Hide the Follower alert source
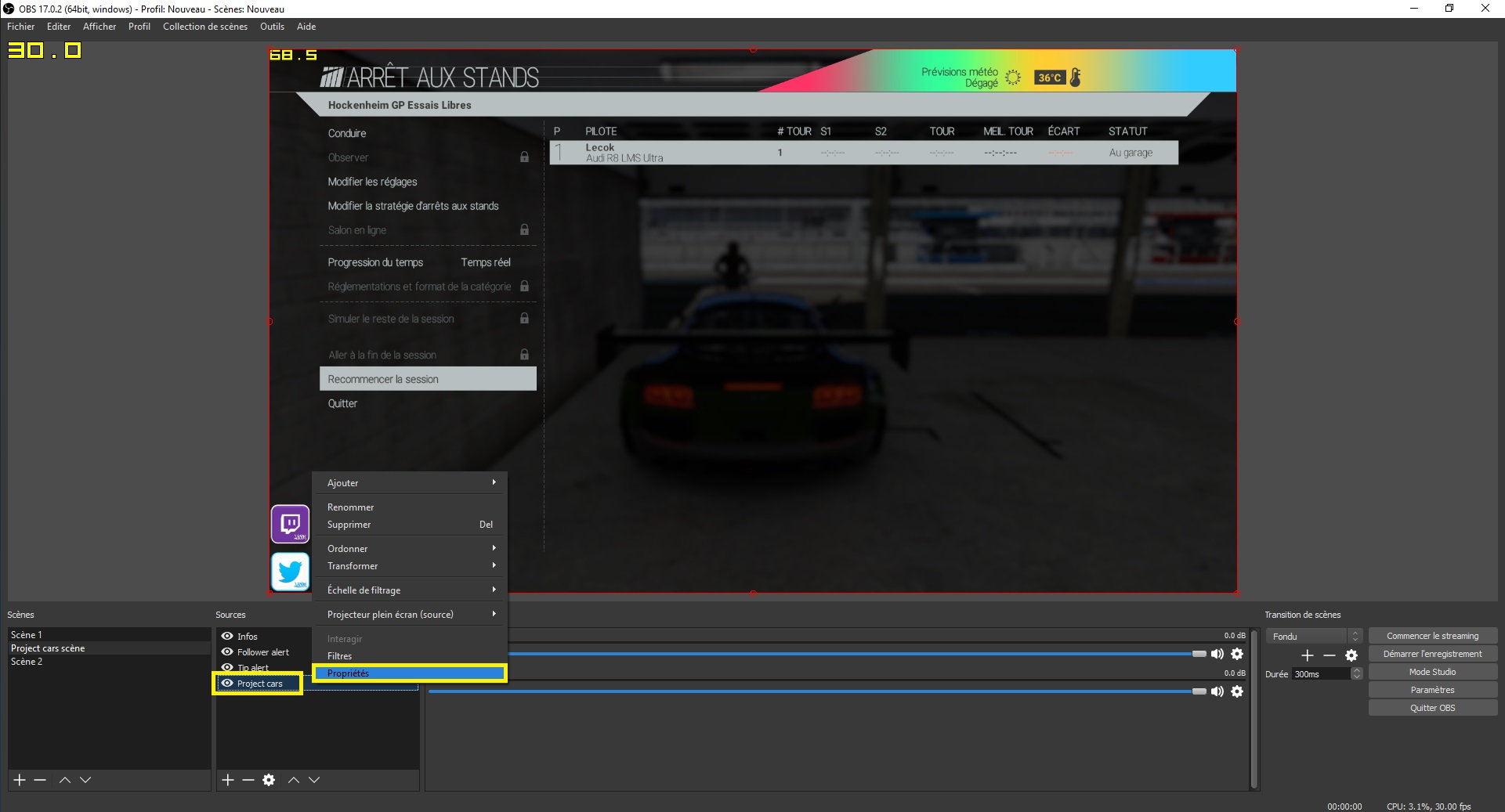Image resolution: width=1505 pixels, height=812 pixels. tap(227, 652)
